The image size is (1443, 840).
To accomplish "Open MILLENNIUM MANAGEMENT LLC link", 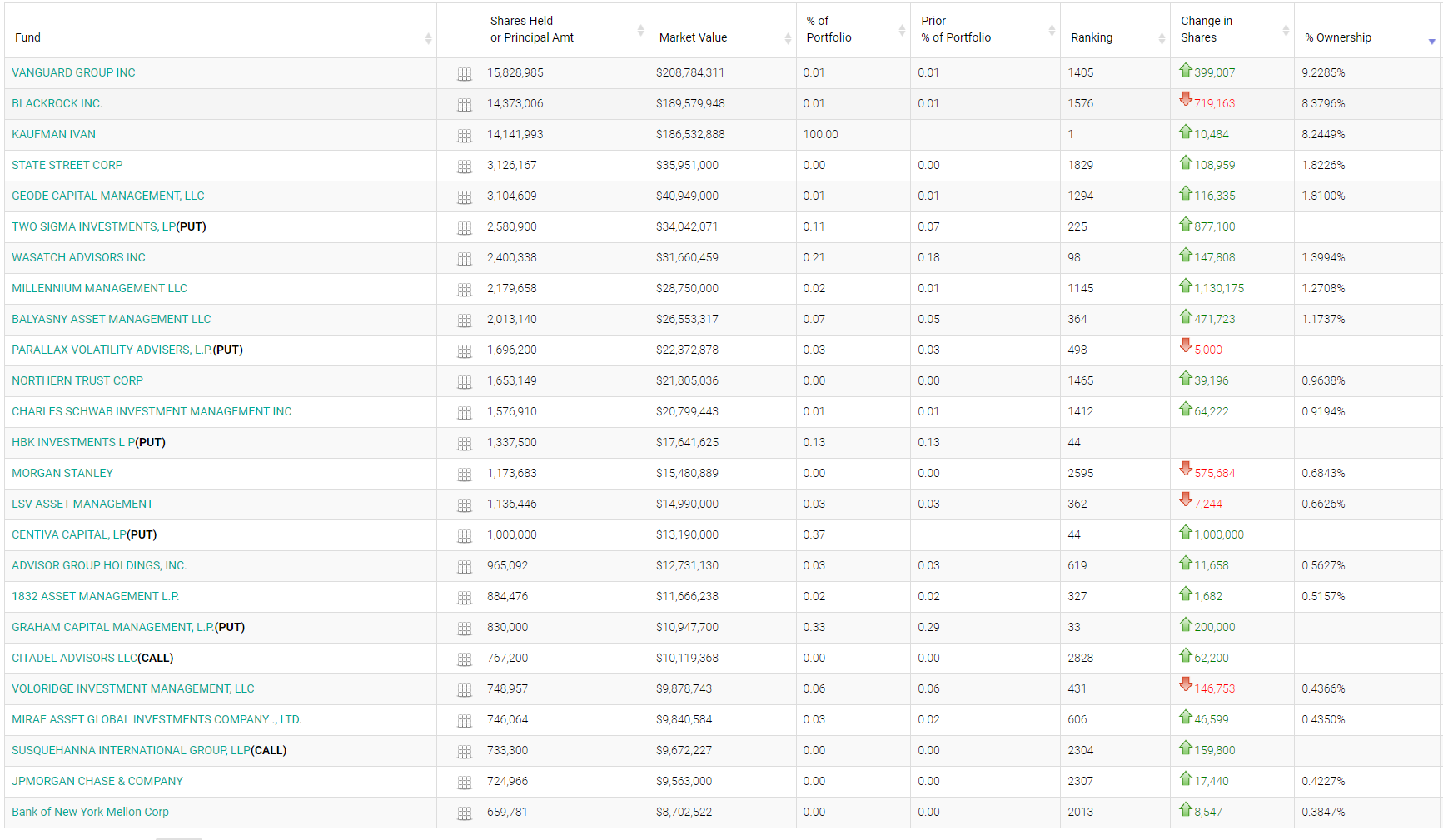I will coord(99,288).
